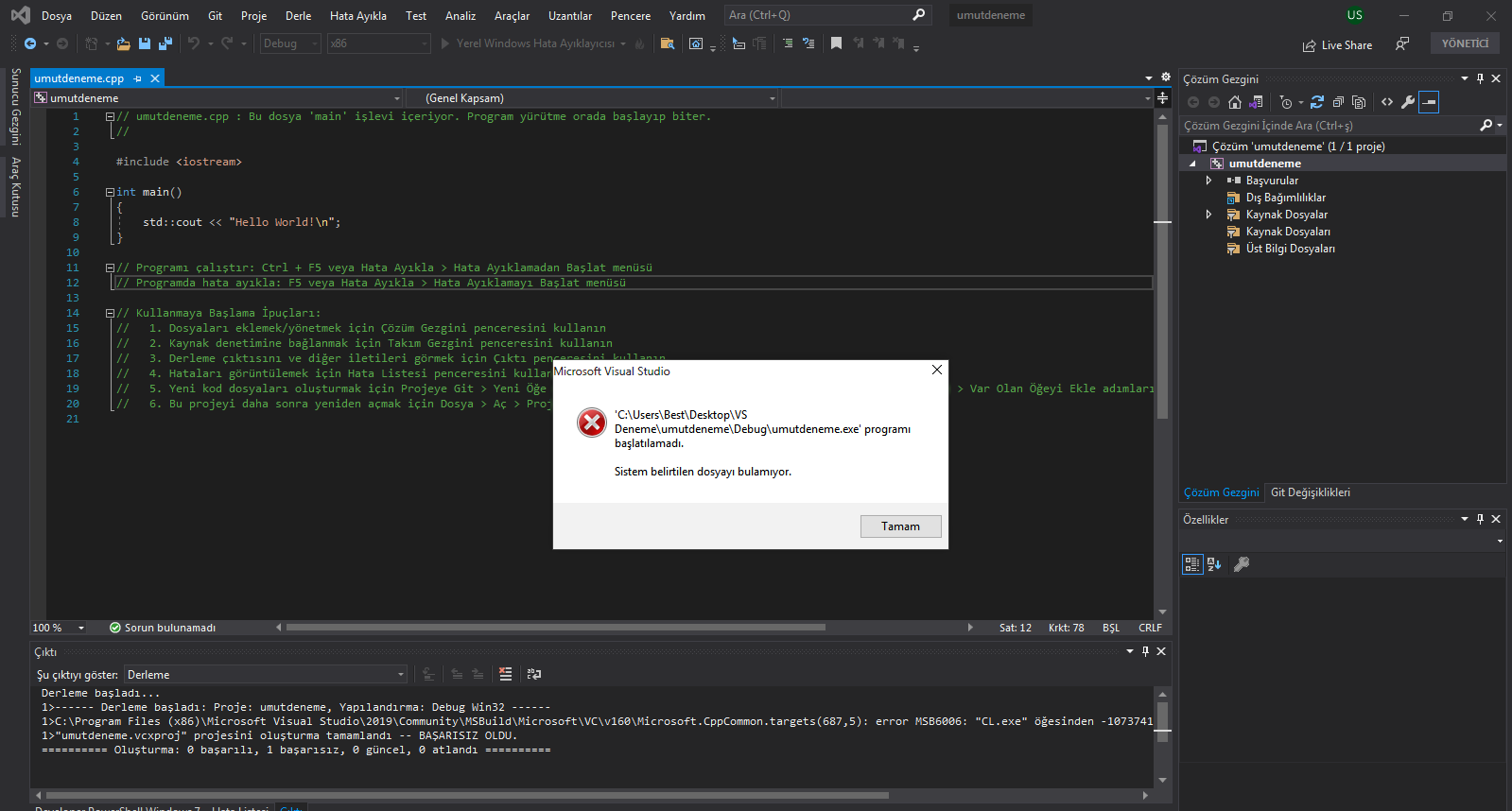Viewport: 1512px width, 811px height.
Task: Click the open file folder icon
Action: pyautogui.click(x=124, y=43)
